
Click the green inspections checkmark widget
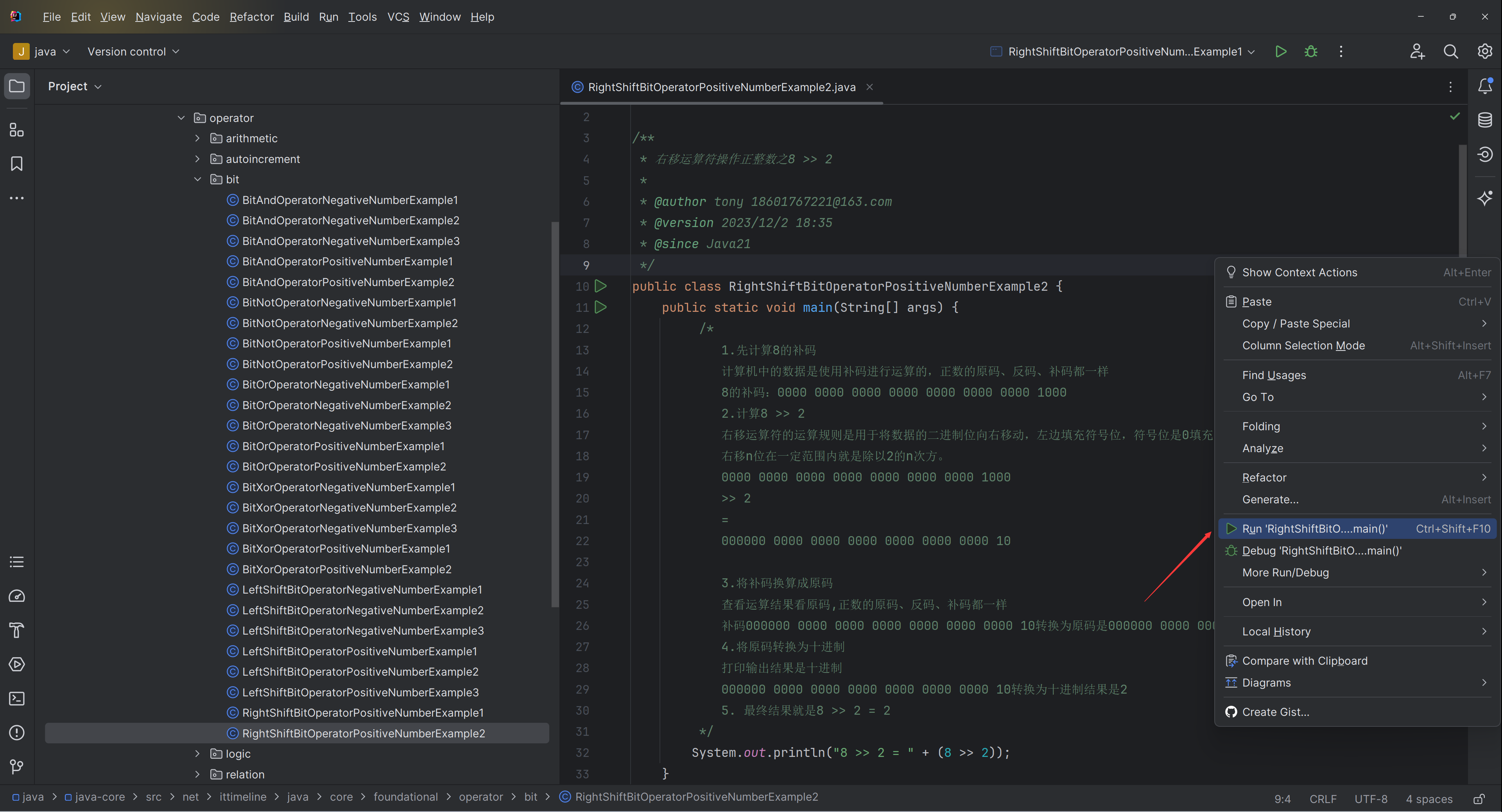click(x=1455, y=116)
